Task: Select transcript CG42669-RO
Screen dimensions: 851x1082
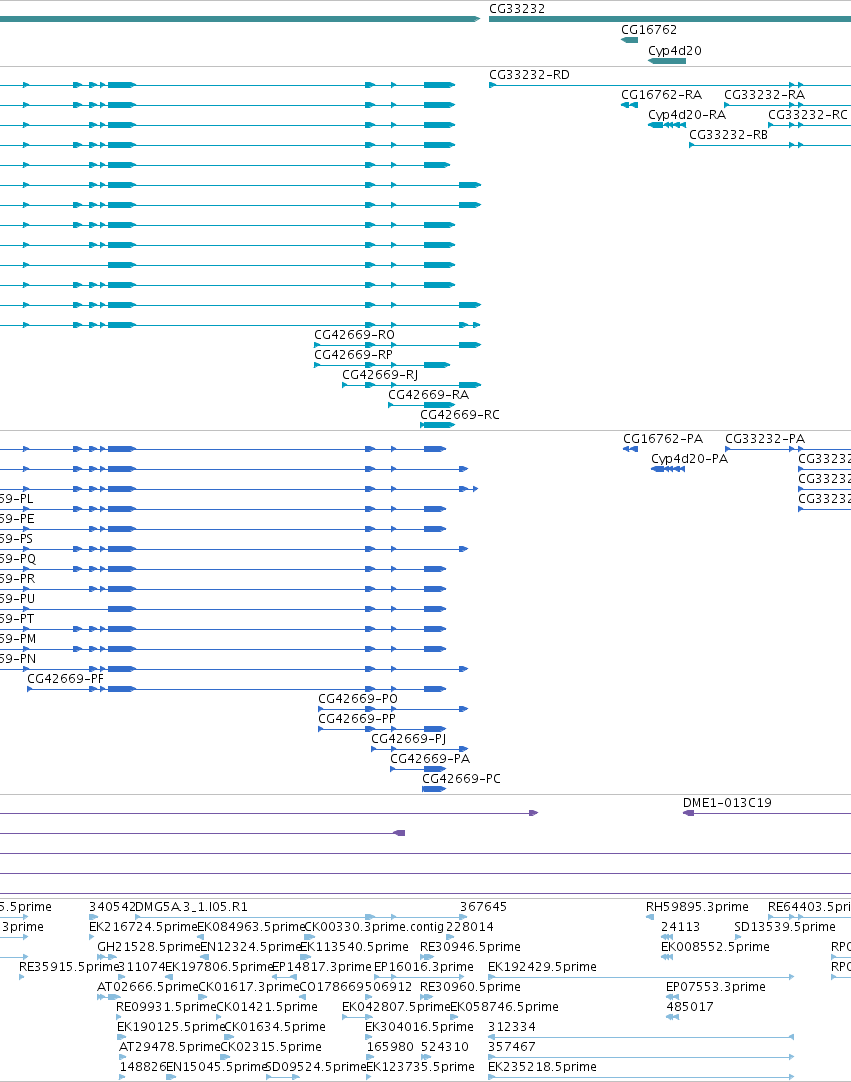Action: pyautogui.click(x=354, y=335)
